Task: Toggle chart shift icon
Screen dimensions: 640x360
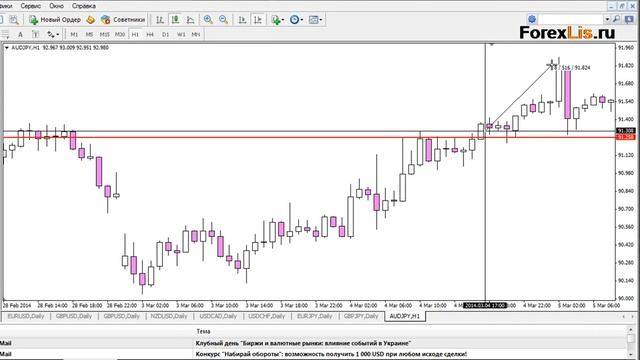Action: (x=258, y=20)
